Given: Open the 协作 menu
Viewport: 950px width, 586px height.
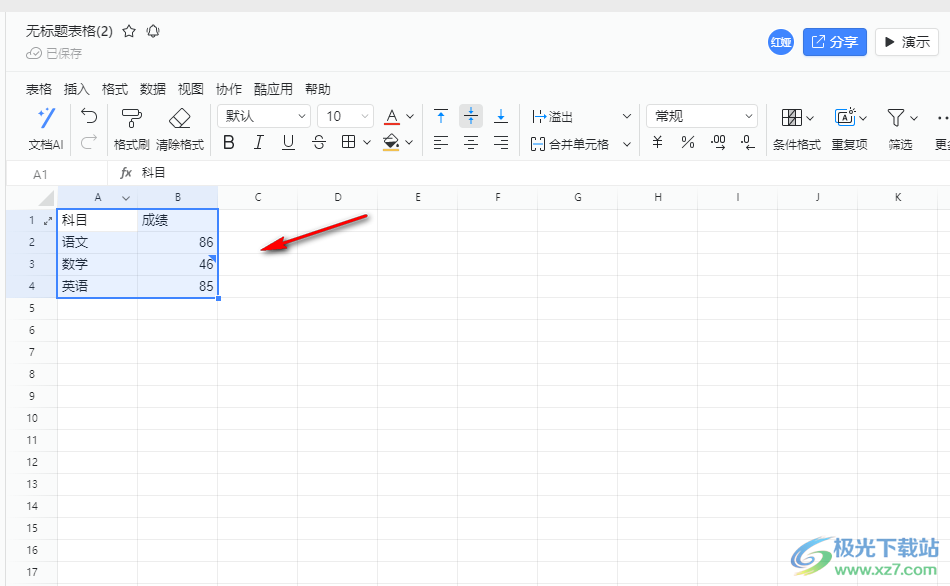Looking at the screenshot, I should (x=228, y=89).
